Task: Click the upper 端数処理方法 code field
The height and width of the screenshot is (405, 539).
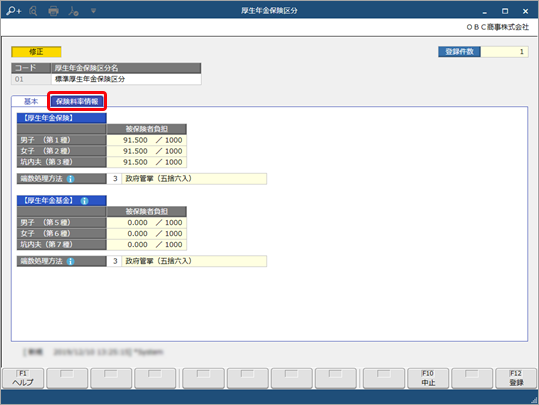Action: click(114, 179)
